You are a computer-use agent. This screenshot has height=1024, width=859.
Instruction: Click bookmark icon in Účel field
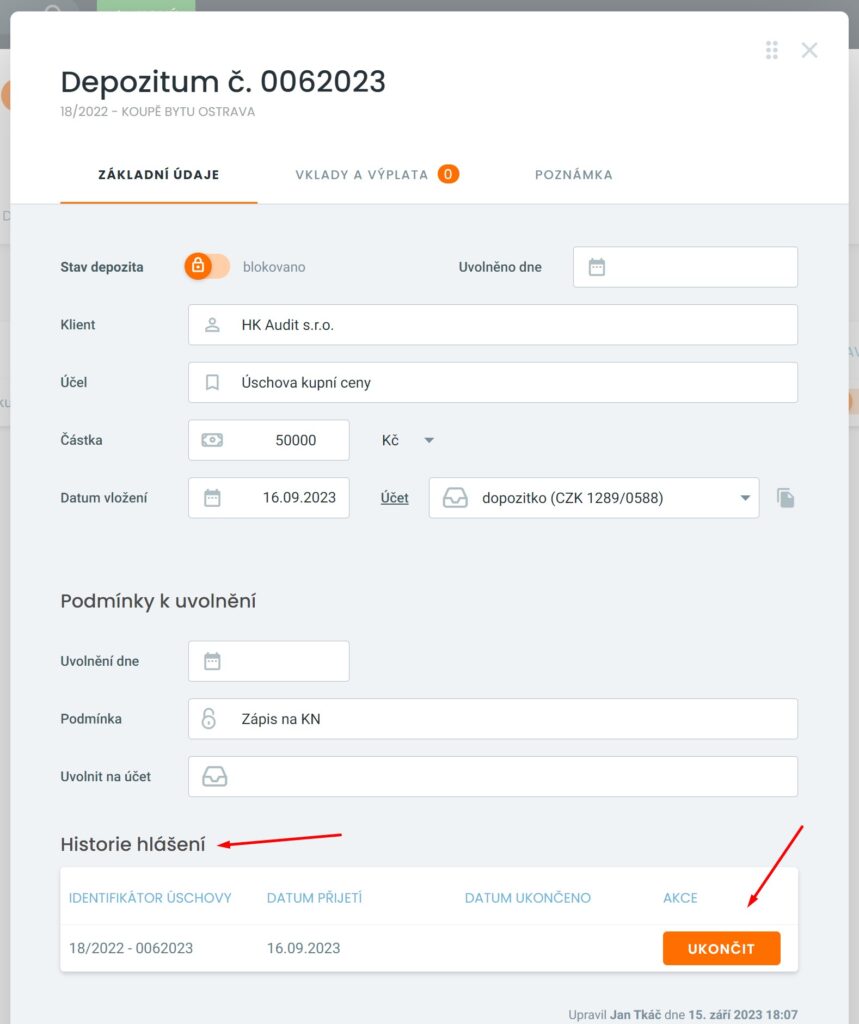211,383
